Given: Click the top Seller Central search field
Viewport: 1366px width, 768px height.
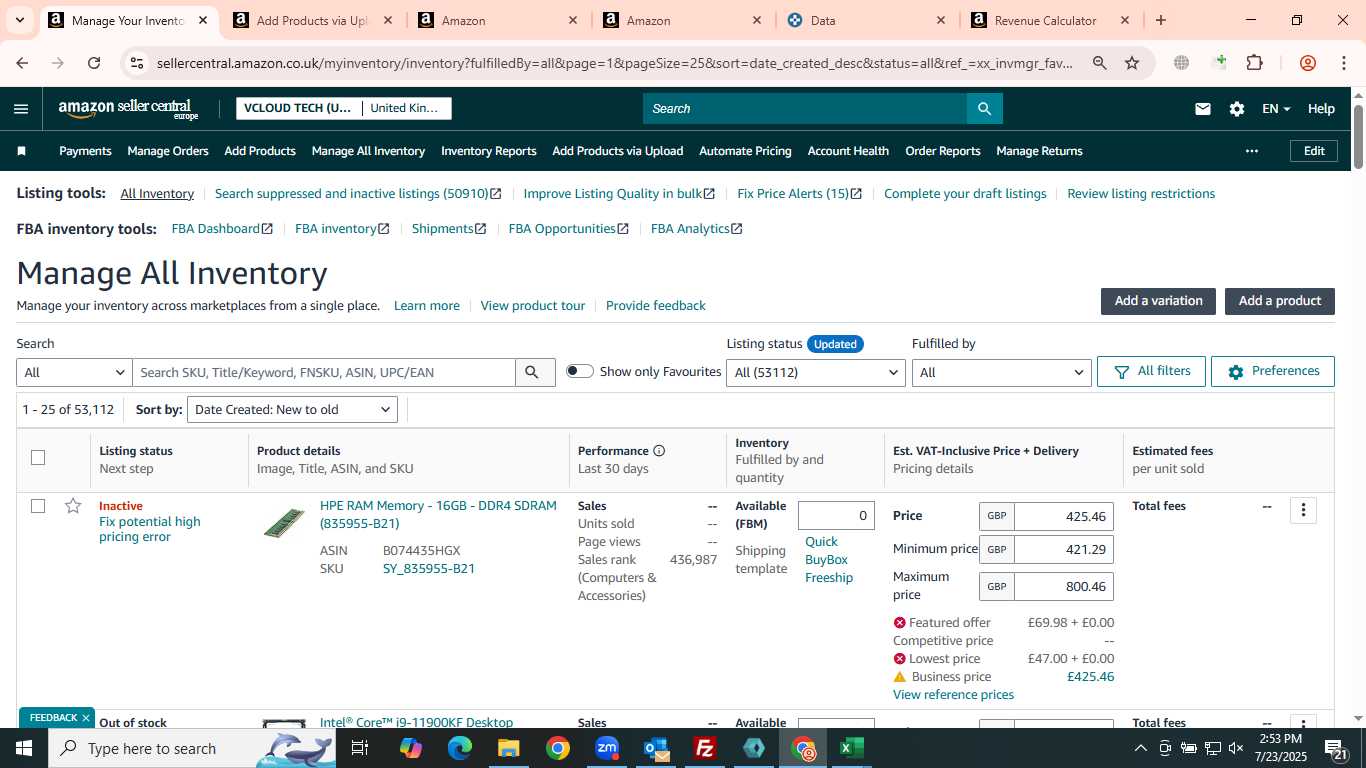Looking at the screenshot, I should tap(805, 108).
